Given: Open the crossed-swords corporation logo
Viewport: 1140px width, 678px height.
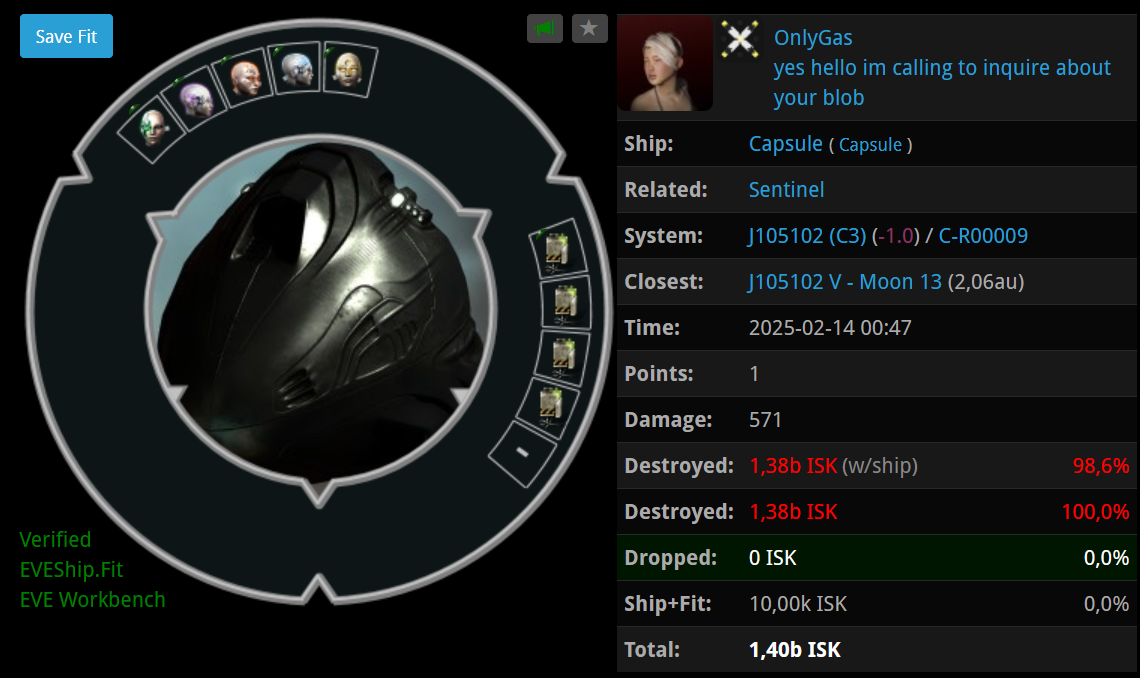Looking at the screenshot, I should [x=740, y=39].
